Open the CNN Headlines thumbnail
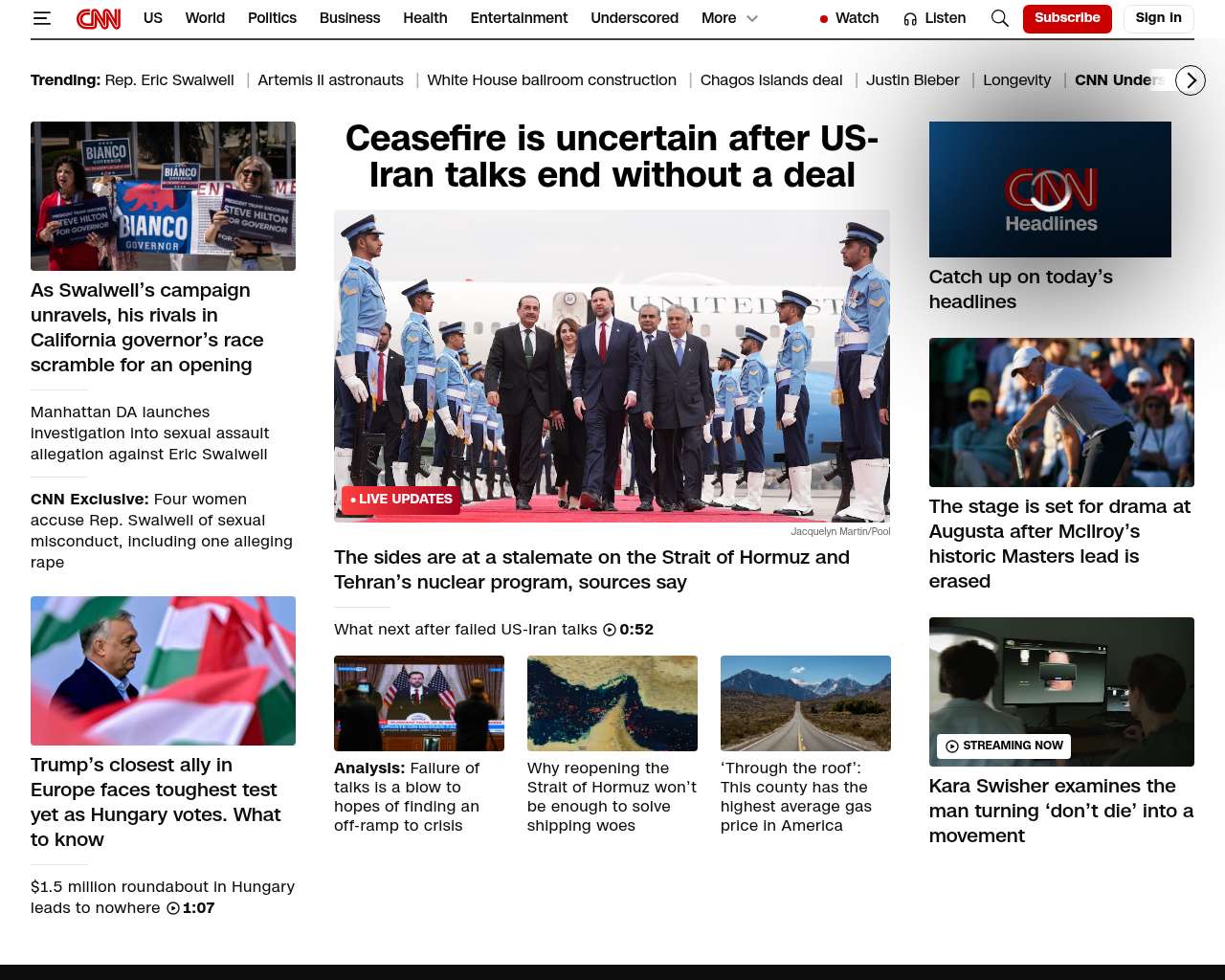Image resolution: width=1225 pixels, height=980 pixels. [1050, 189]
